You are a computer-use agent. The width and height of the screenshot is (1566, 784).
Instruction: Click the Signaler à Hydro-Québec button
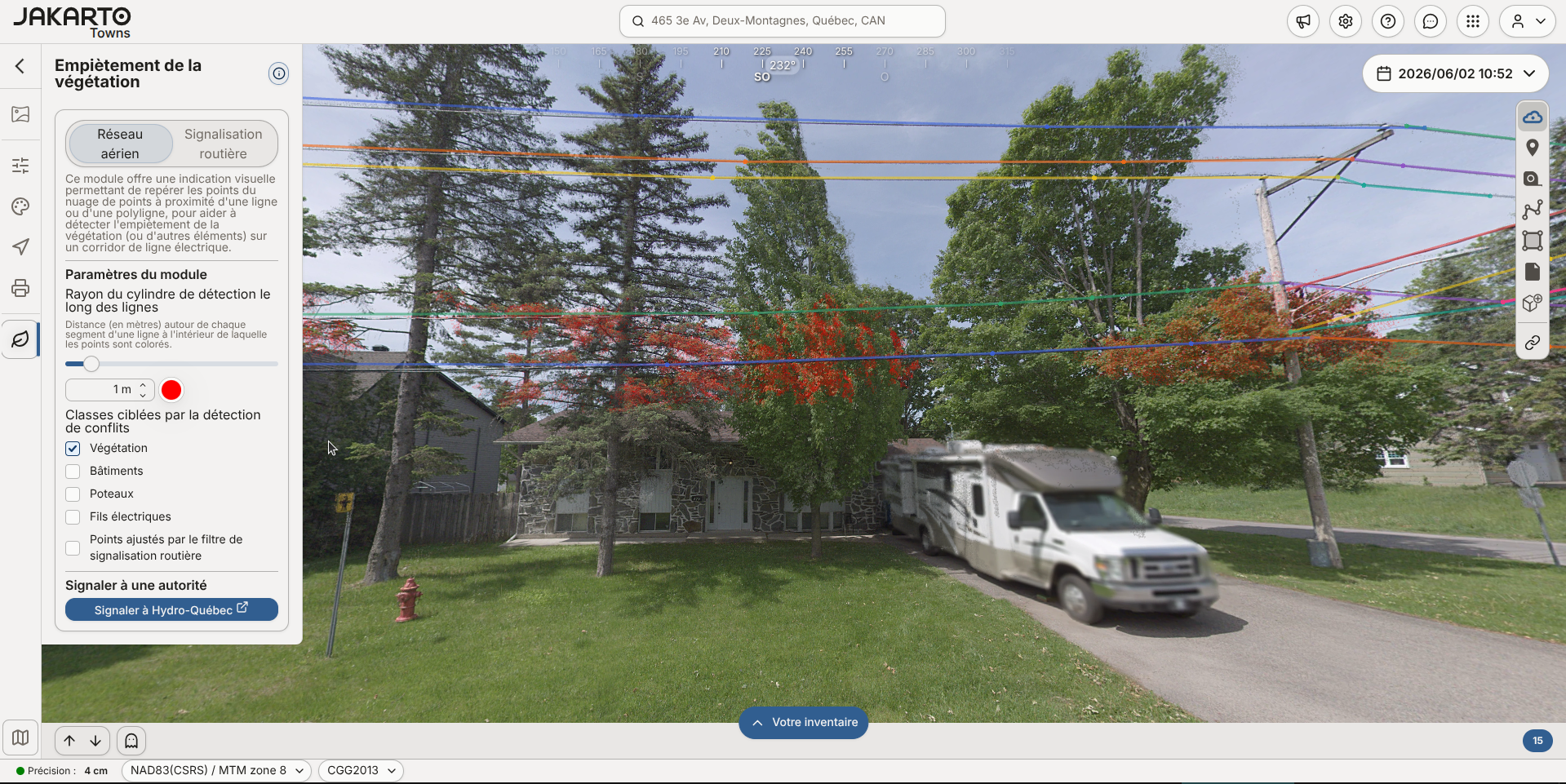click(x=171, y=609)
